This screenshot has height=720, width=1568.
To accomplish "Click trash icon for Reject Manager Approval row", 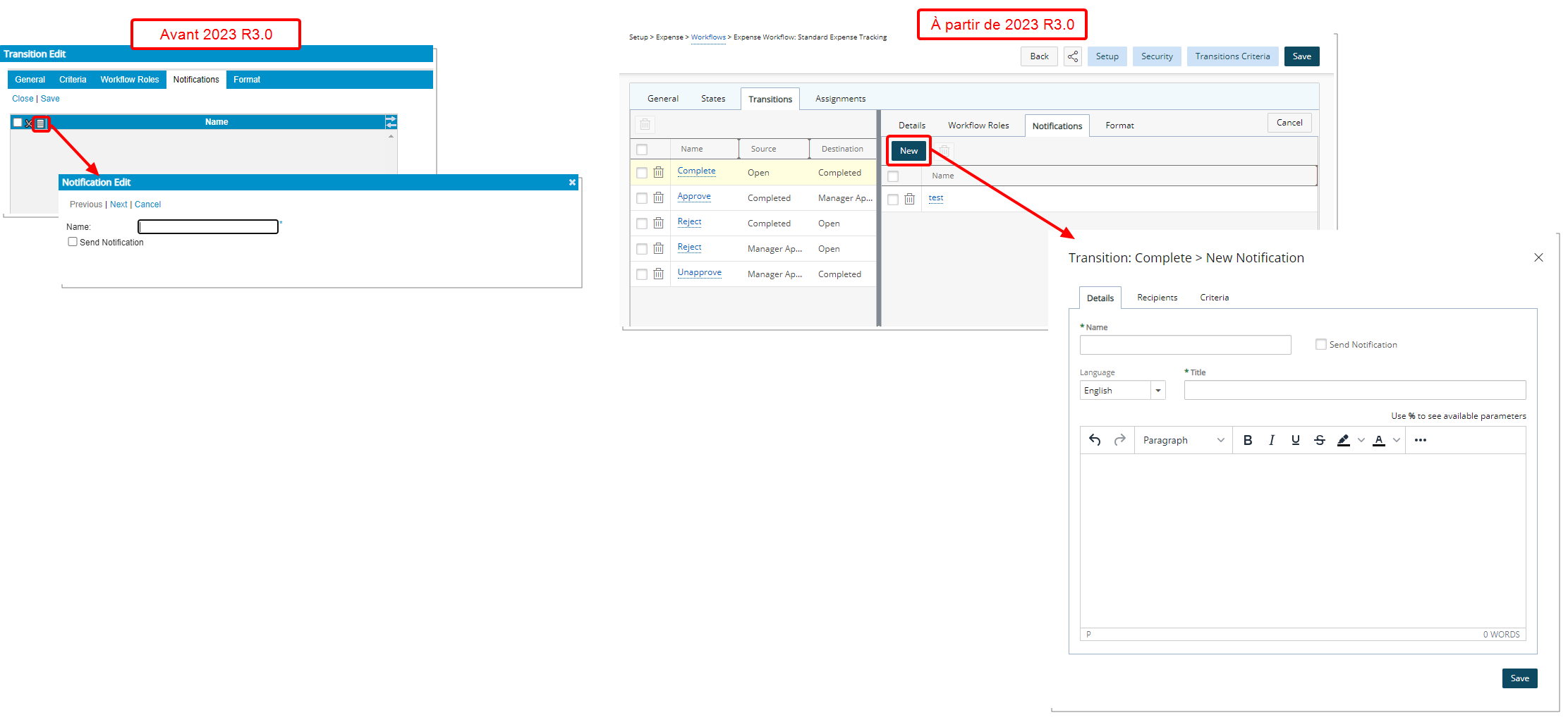I will coord(658,248).
